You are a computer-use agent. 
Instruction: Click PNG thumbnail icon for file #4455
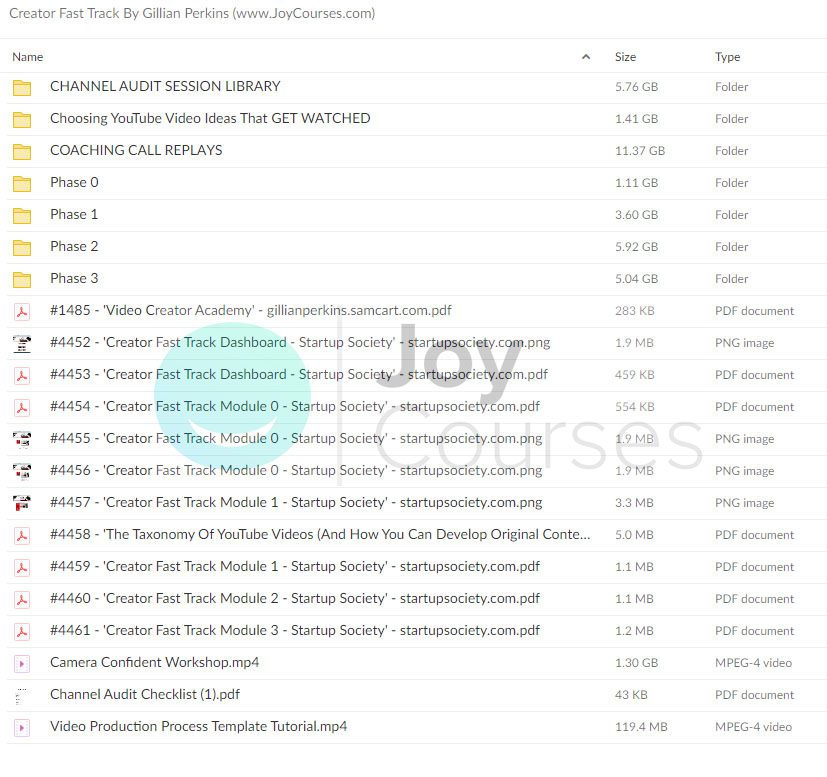pyautogui.click(x=22, y=439)
